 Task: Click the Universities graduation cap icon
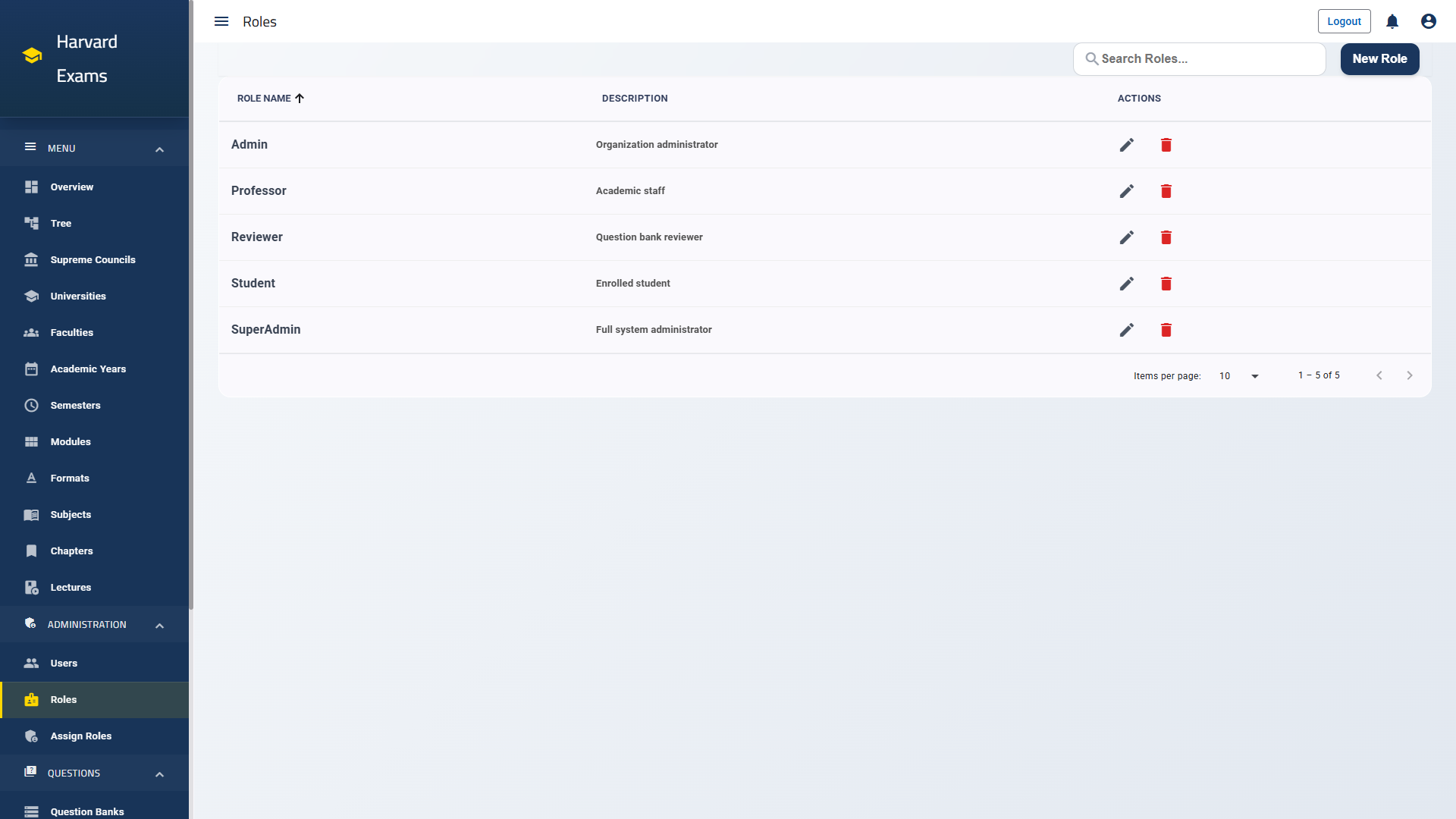click(x=32, y=296)
